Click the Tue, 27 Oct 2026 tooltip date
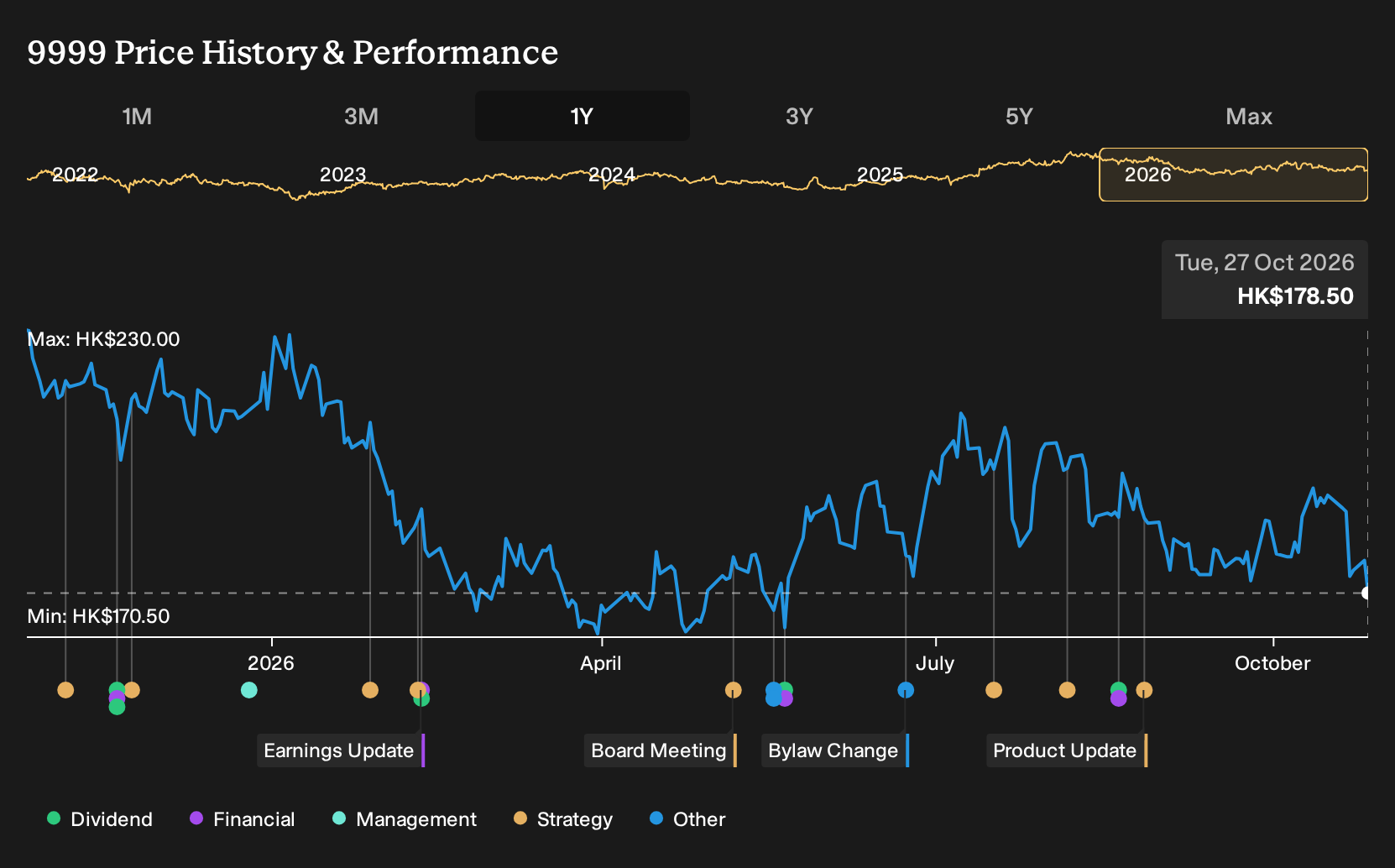 point(1264,263)
